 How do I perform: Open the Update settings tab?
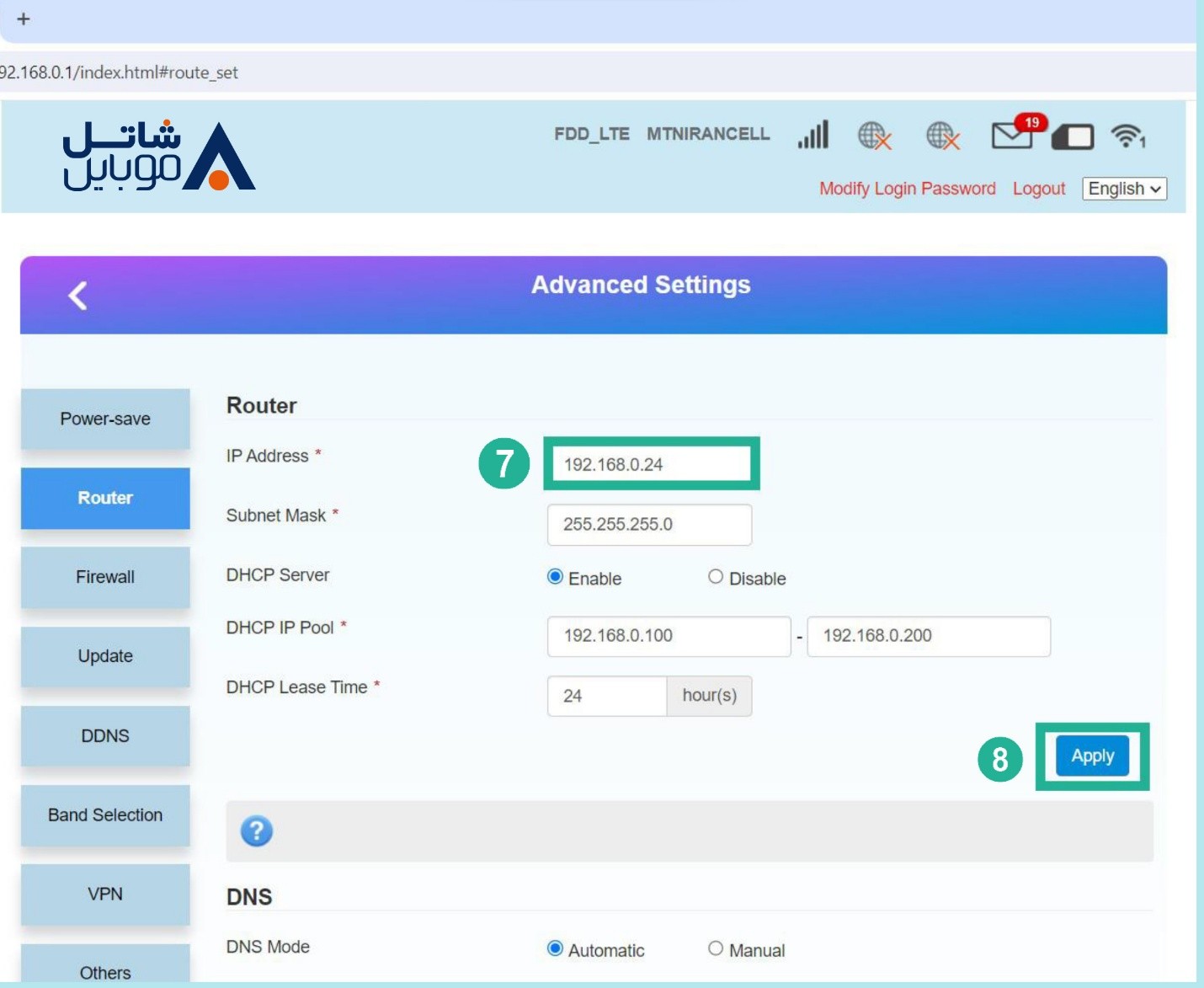(x=105, y=656)
